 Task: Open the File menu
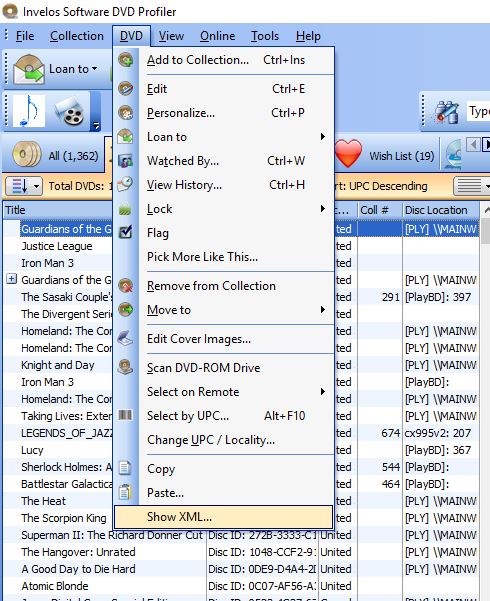(x=25, y=36)
